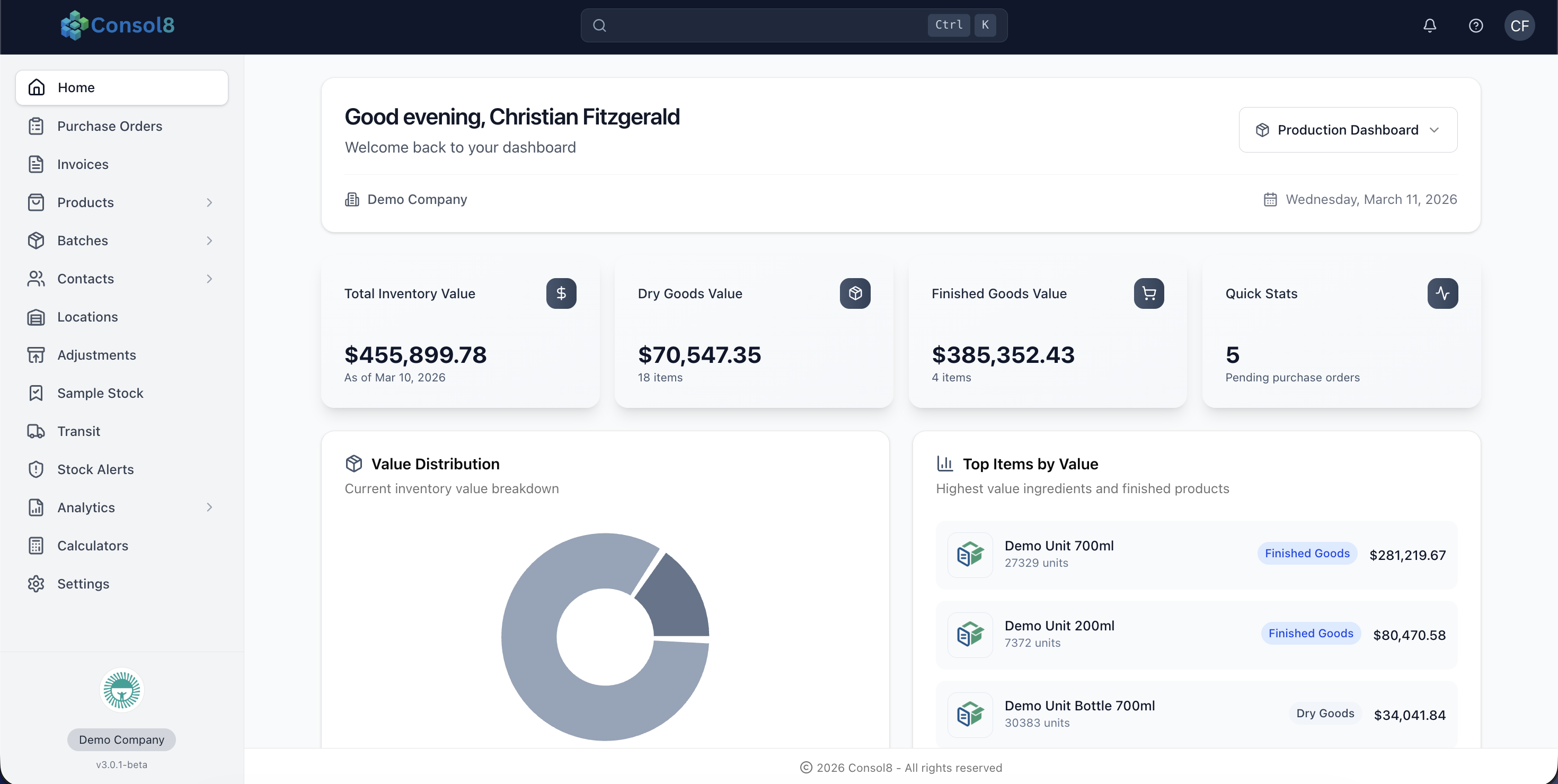Focus the top search field
Viewport: 1558px width, 784px height.
tap(762, 25)
